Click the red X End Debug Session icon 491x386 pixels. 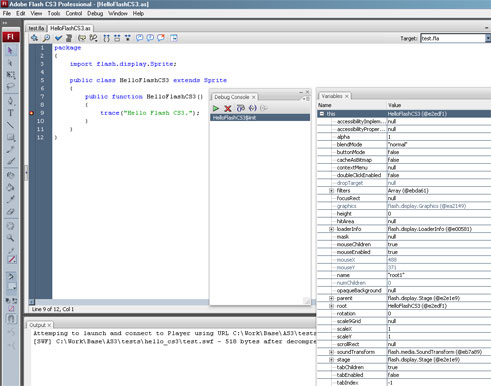(x=228, y=108)
